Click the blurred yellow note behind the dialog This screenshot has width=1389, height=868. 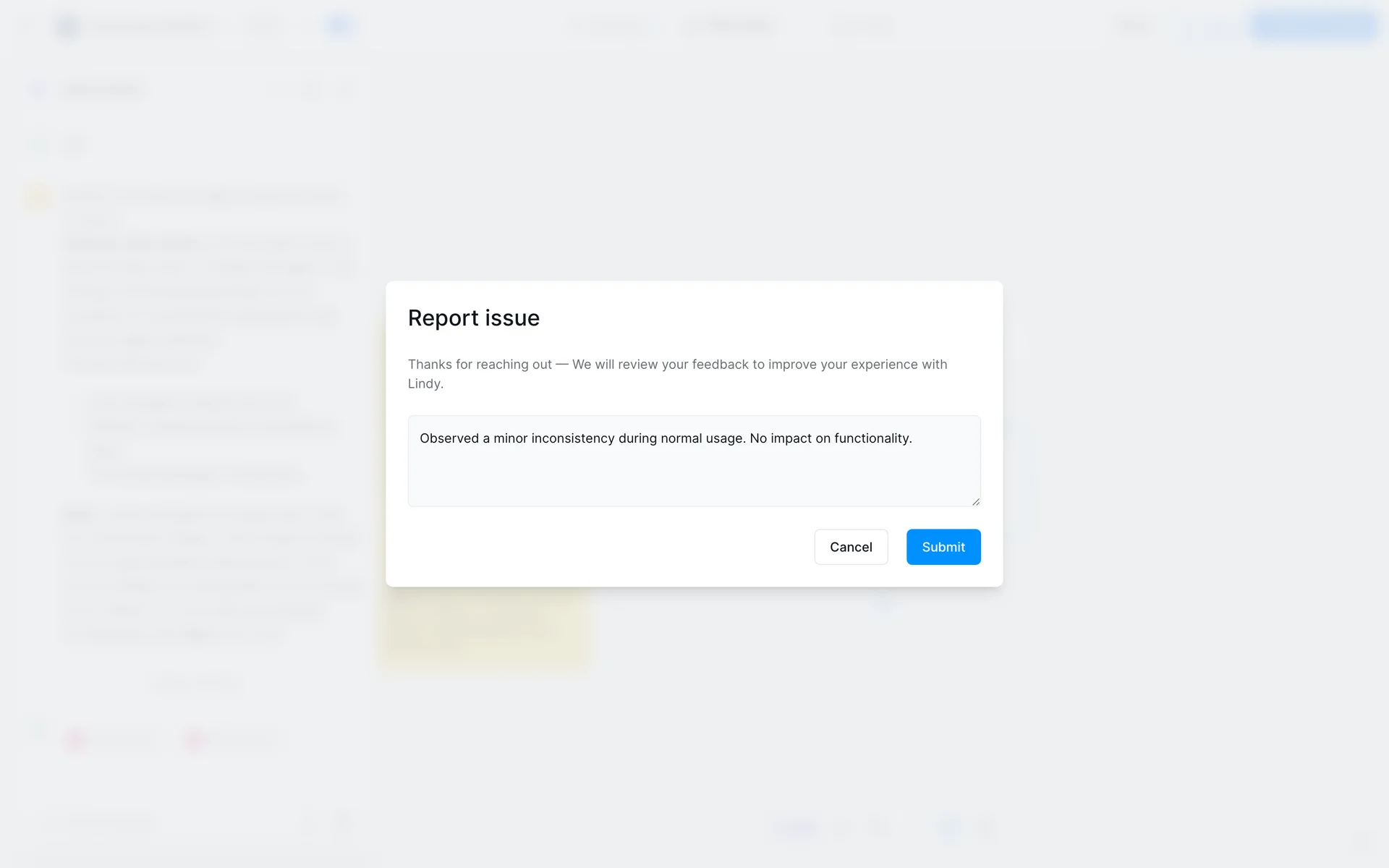[x=485, y=628]
